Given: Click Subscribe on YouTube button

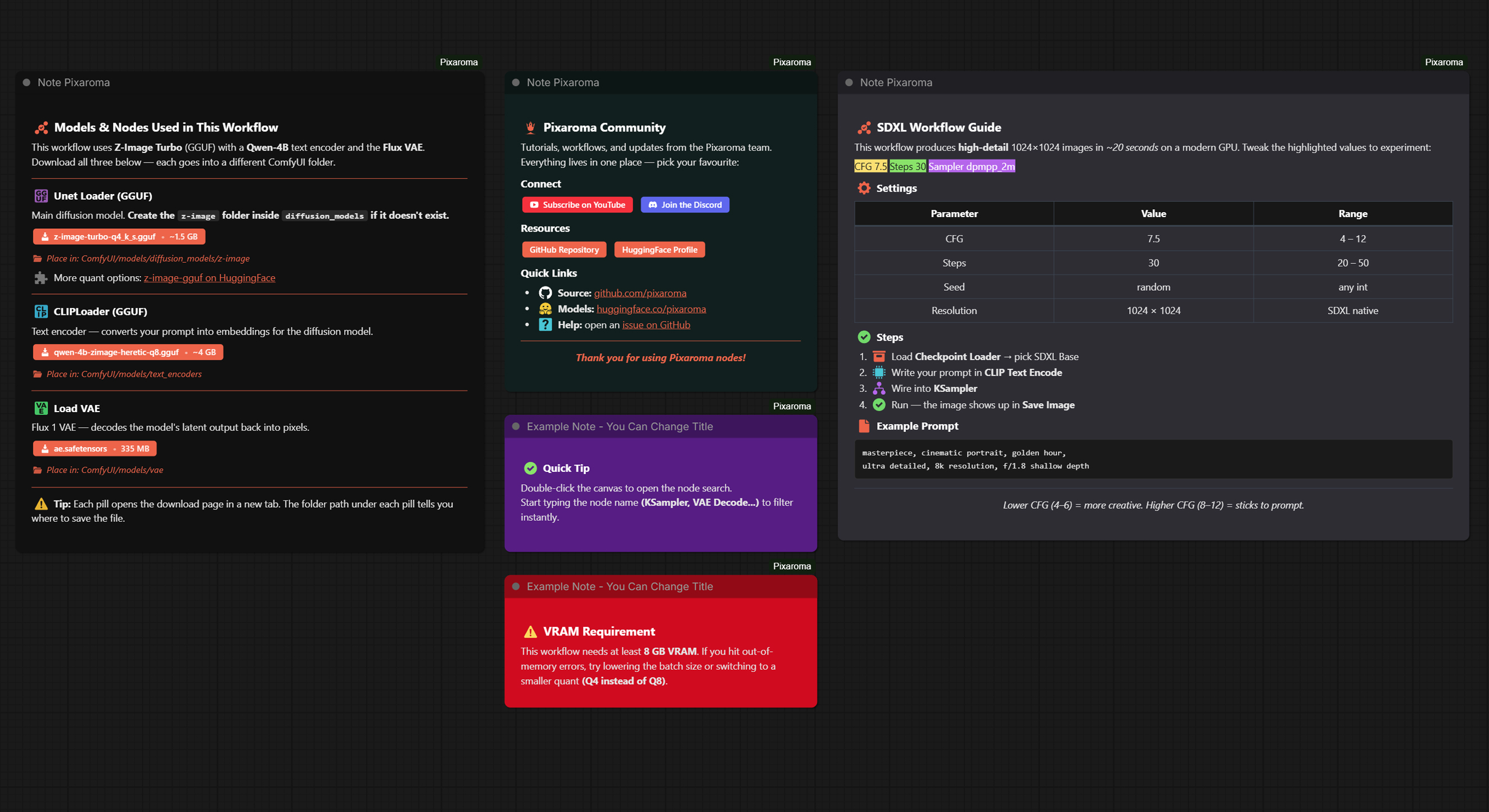Looking at the screenshot, I should [577, 205].
